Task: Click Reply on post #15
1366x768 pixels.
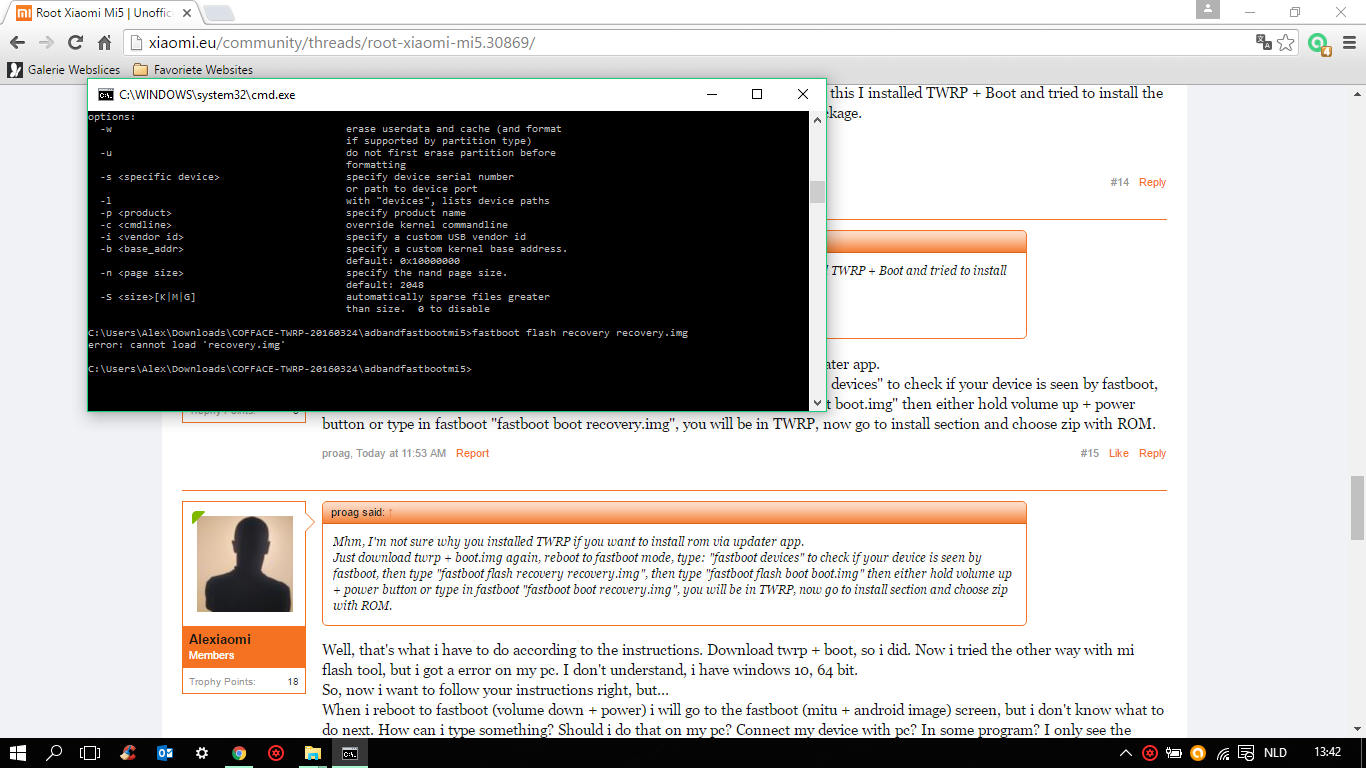Action: (1152, 453)
